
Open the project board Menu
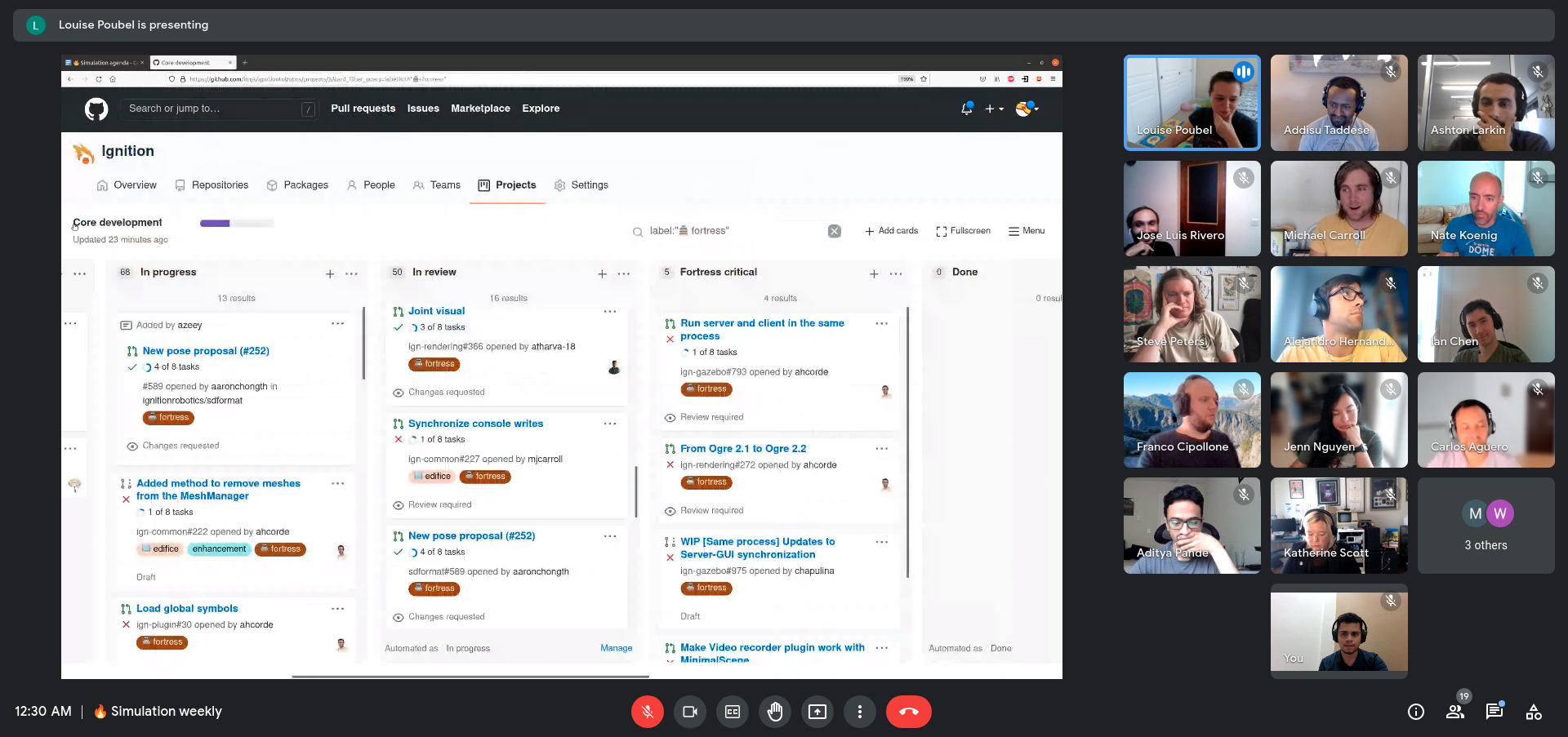coord(1027,231)
